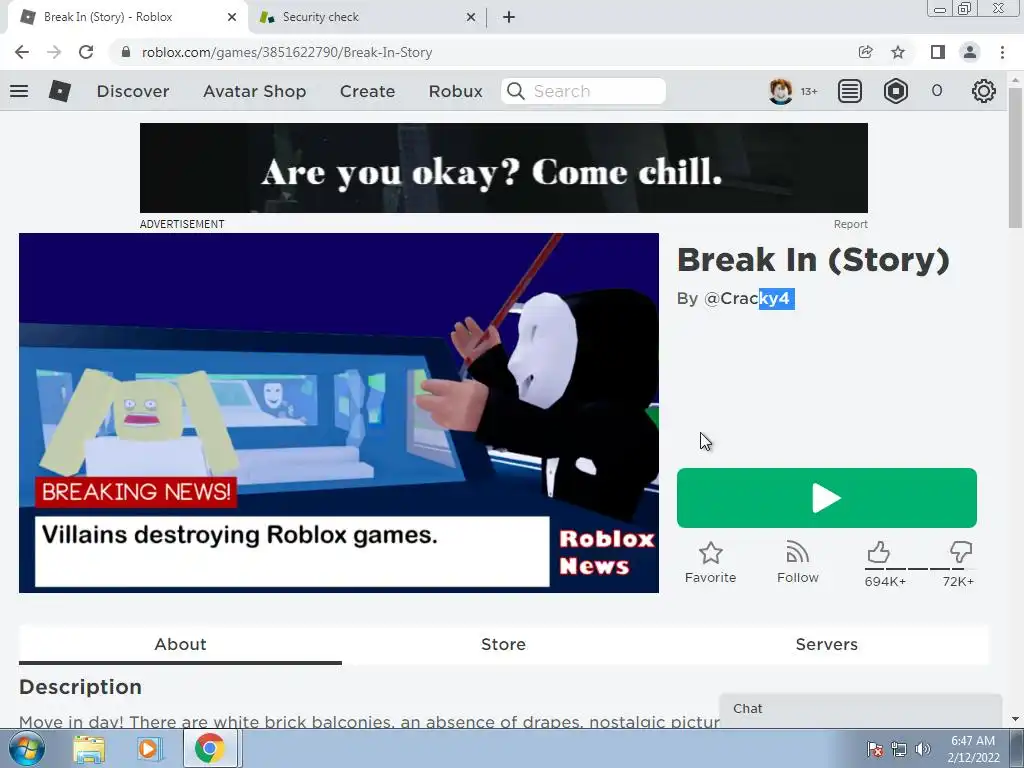The height and width of the screenshot is (768, 1024).
Task: Open the Action Center flag tray icon
Action: tap(875, 748)
